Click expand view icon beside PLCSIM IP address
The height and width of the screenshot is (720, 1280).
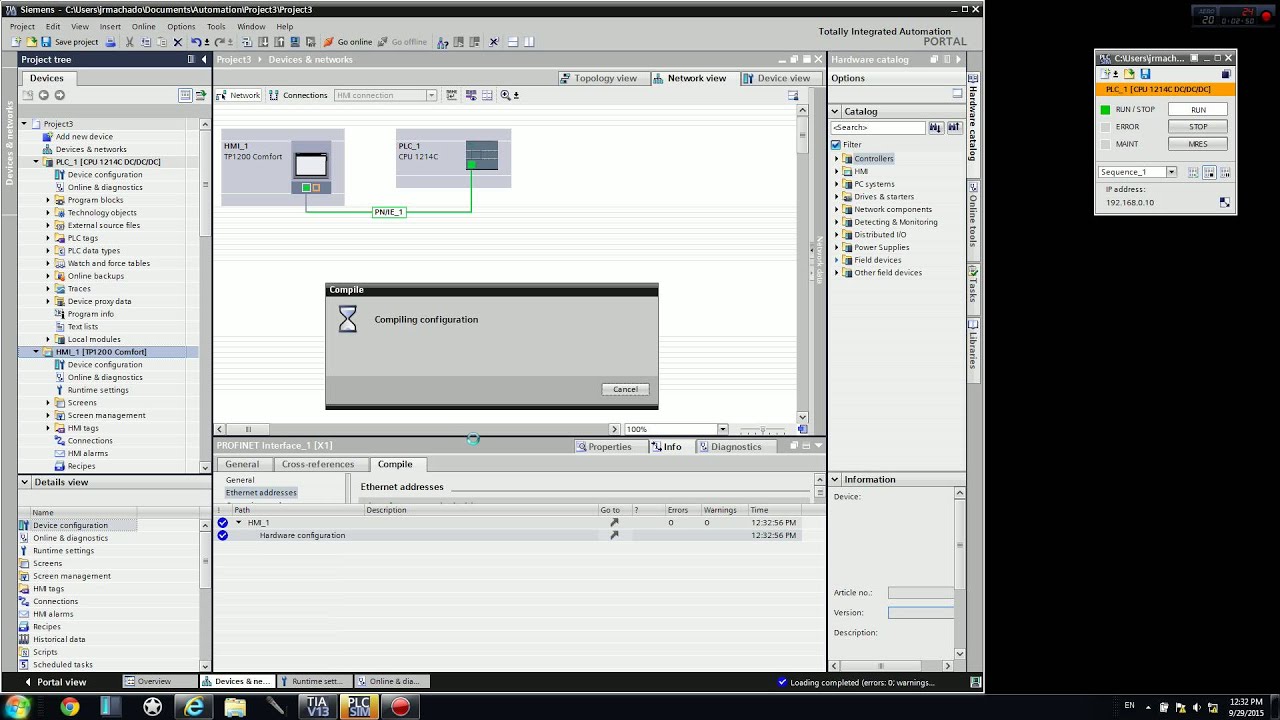tap(1225, 203)
